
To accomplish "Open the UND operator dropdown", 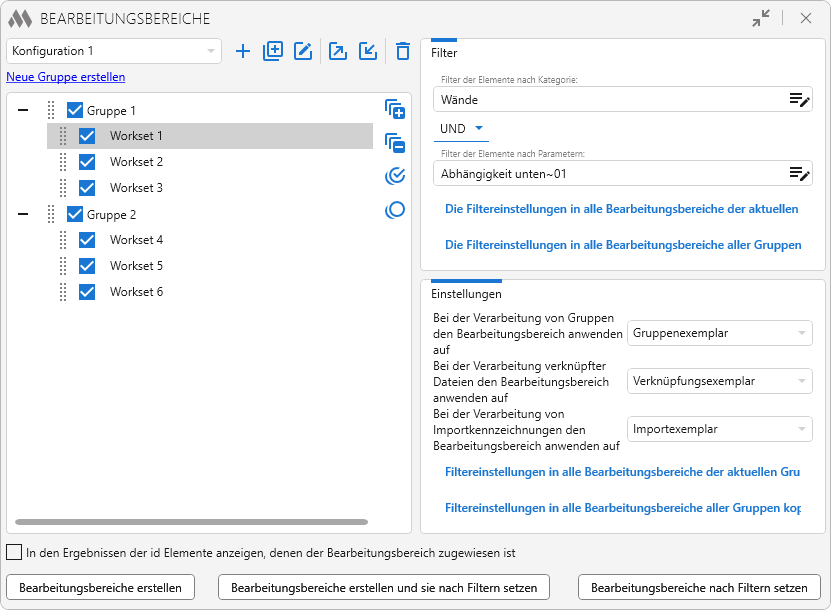I will point(461,129).
